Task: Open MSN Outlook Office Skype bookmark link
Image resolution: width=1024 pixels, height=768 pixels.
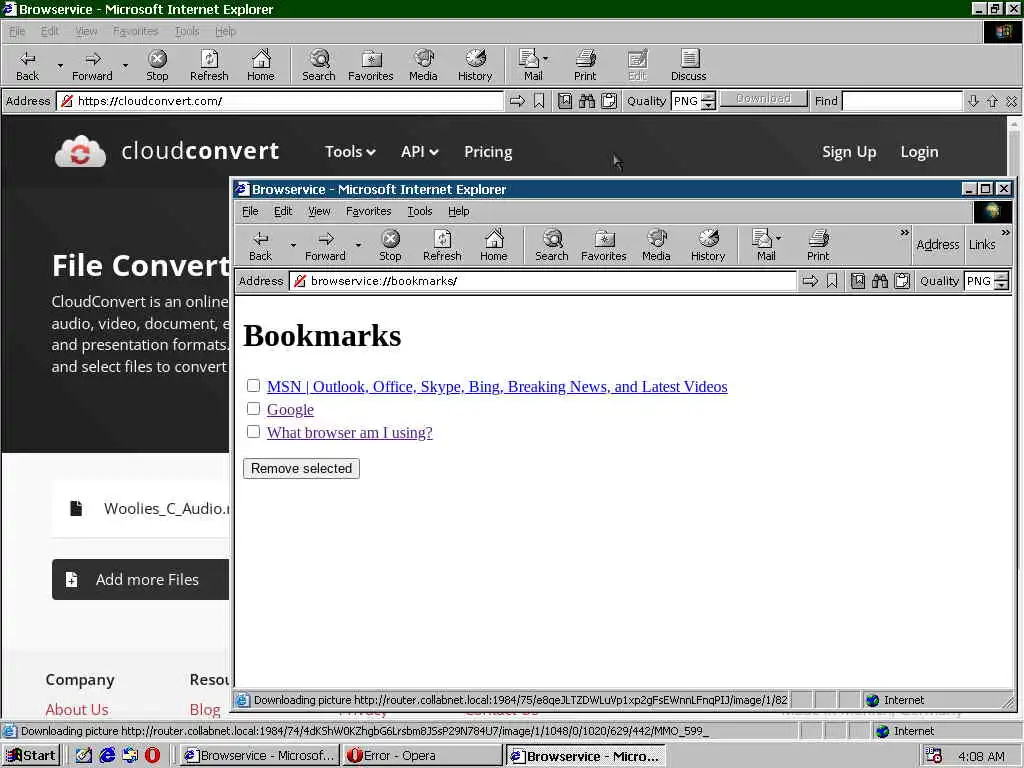Action: tap(497, 387)
